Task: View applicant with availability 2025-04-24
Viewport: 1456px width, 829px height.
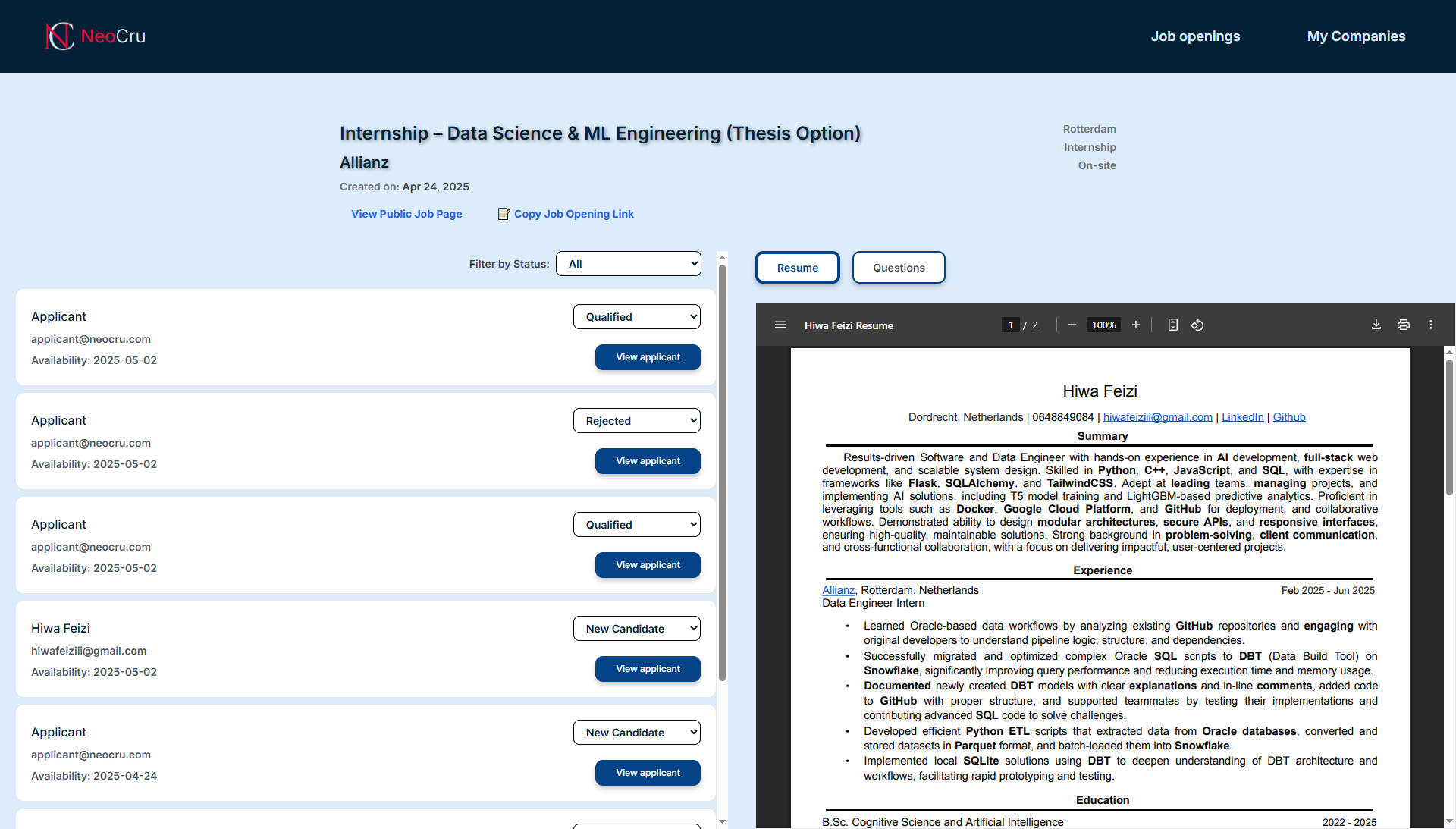Action: [648, 773]
